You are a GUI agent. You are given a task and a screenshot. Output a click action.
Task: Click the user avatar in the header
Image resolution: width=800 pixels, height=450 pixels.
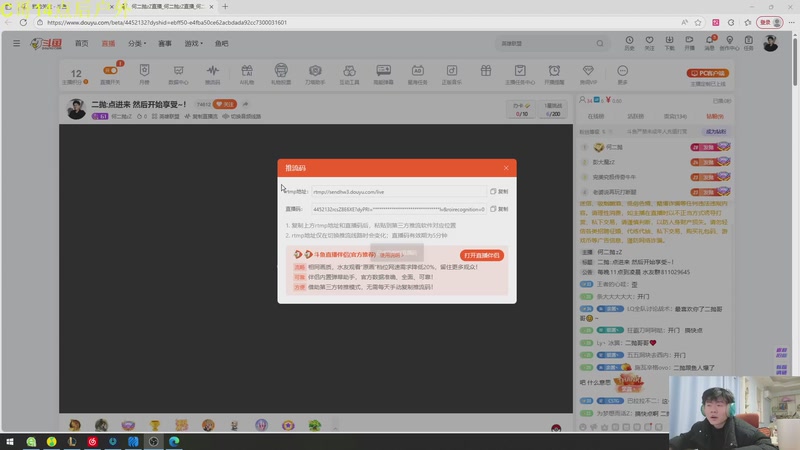pos(770,43)
